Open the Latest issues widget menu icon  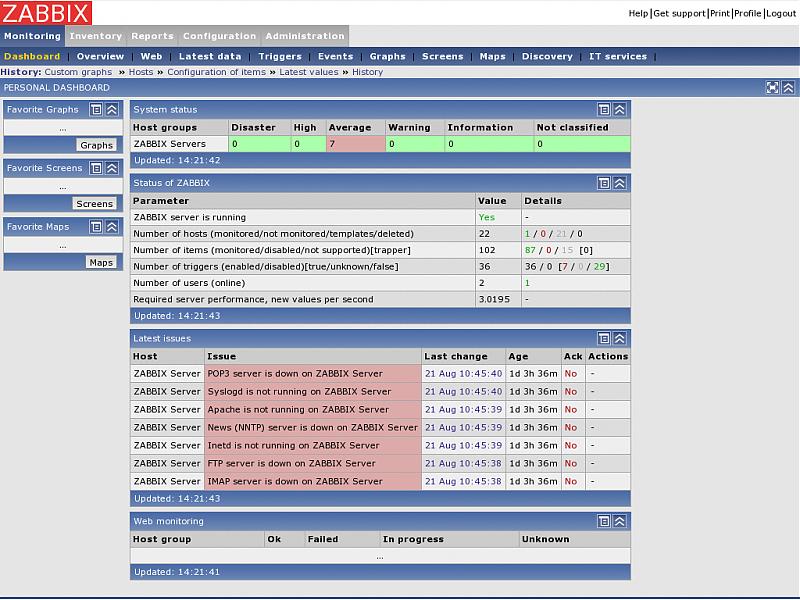[x=604, y=339]
